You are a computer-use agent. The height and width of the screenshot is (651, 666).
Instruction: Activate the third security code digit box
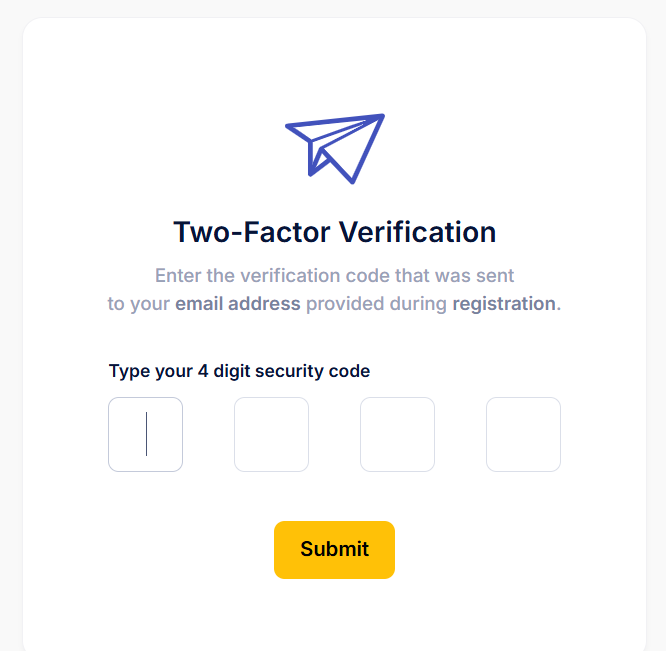pos(397,434)
